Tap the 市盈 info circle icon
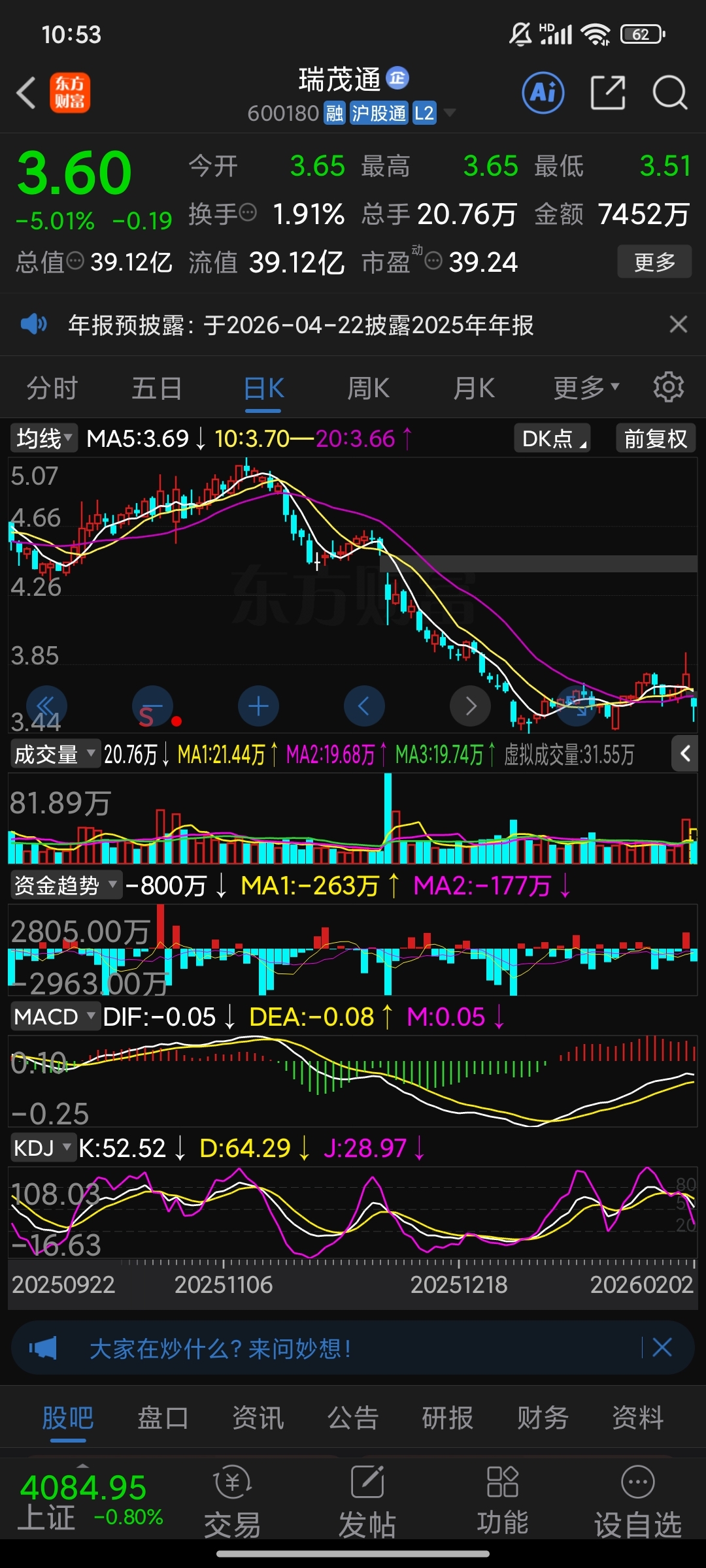Screen dimensions: 706x1568 (433, 261)
